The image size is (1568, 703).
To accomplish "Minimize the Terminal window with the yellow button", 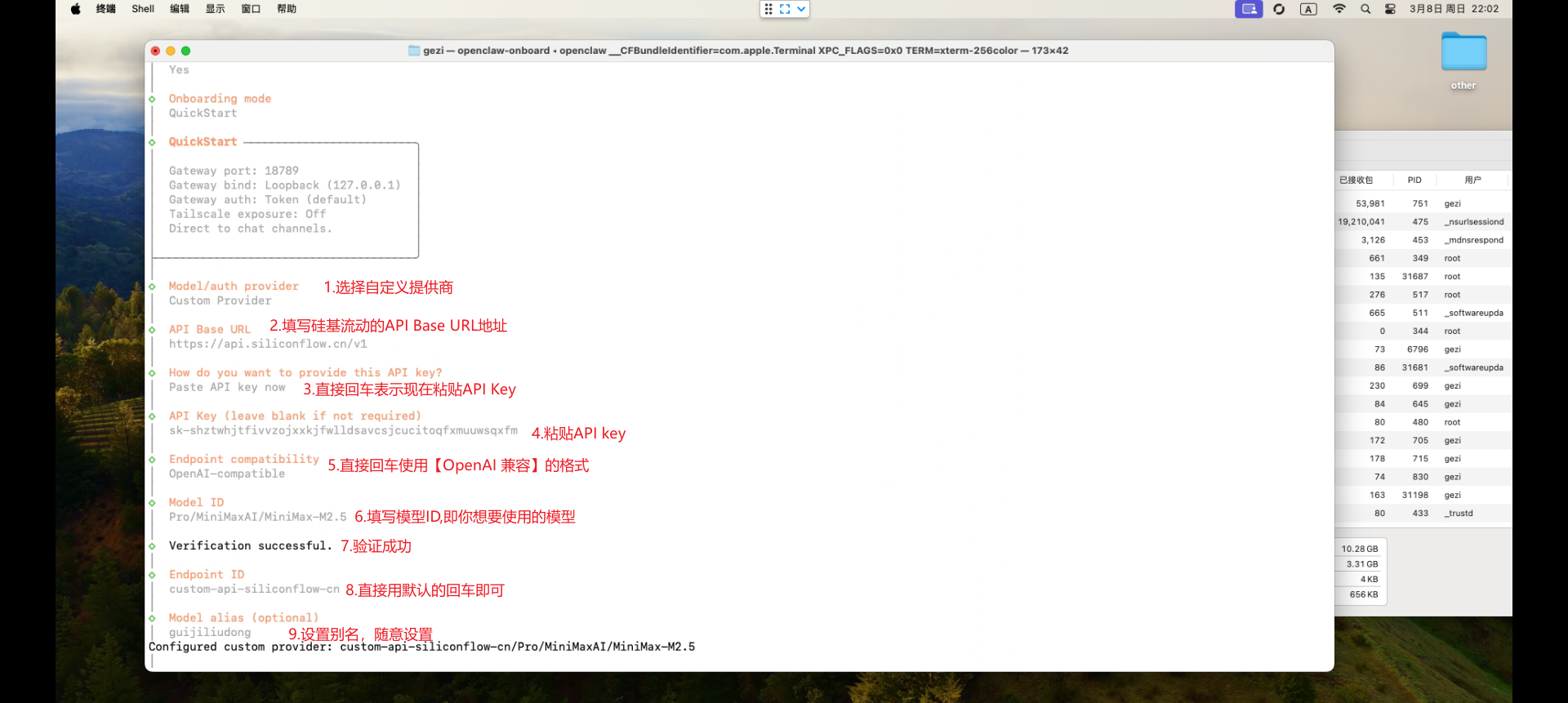I will [171, 51].
